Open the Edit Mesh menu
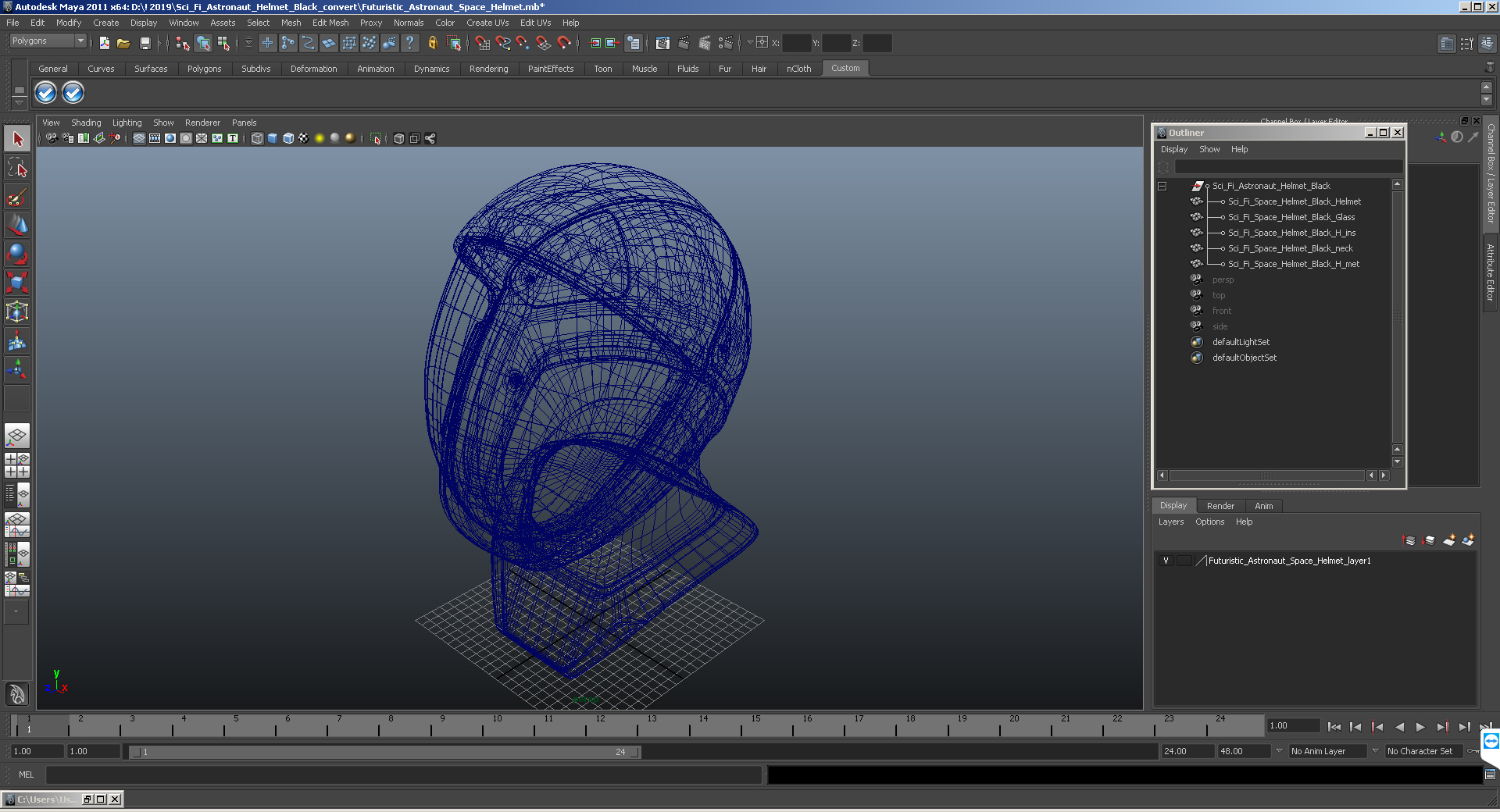 click(x=330, y=23)
